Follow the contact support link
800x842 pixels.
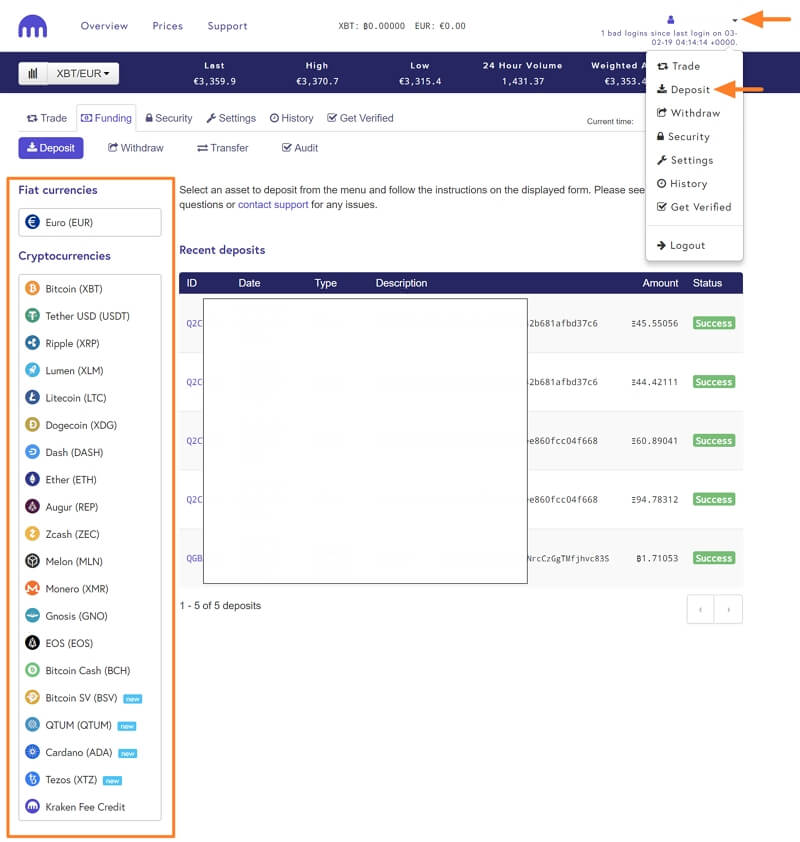coord(273,205)
